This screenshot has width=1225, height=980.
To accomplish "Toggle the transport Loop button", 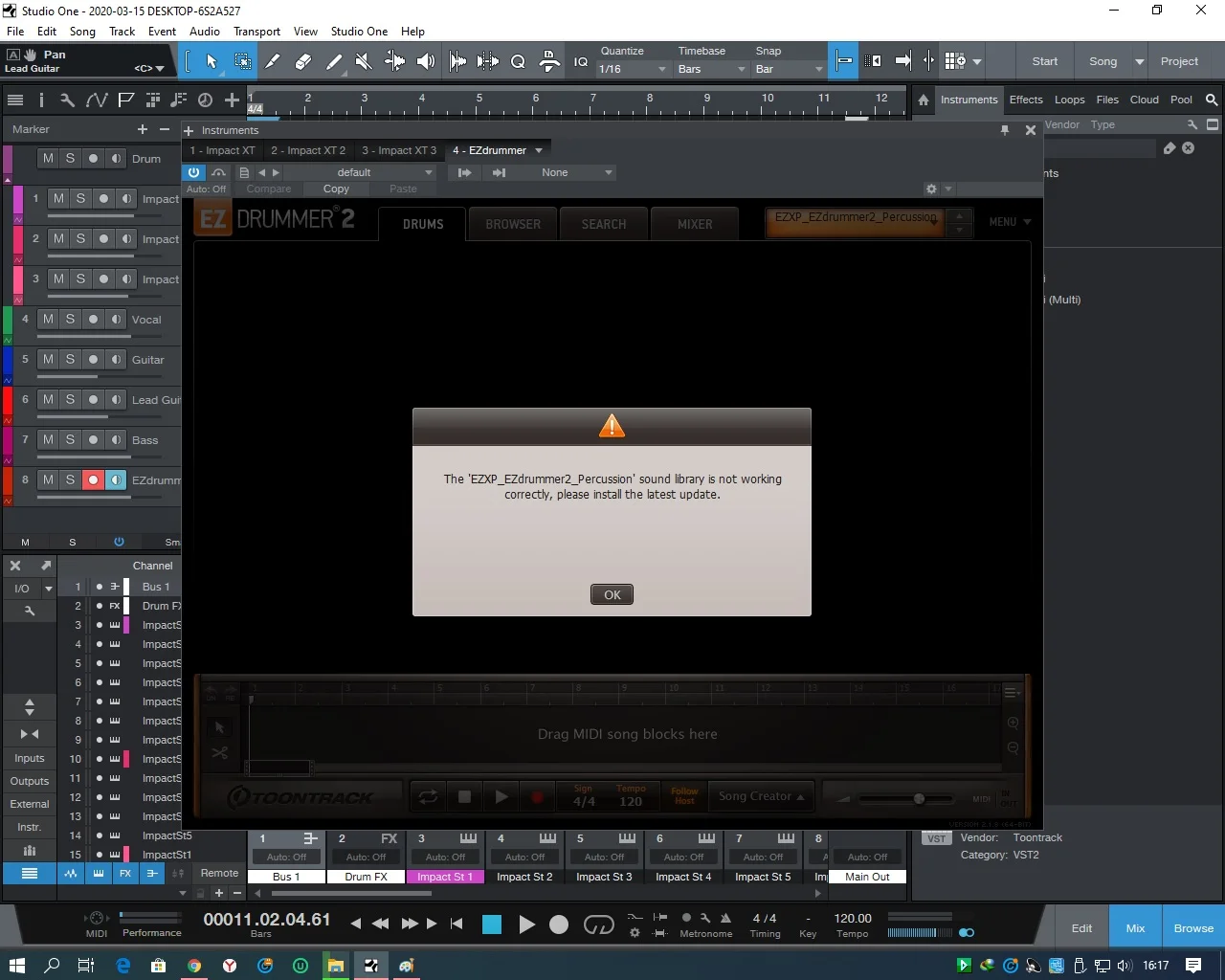I will tap(599, 924).
